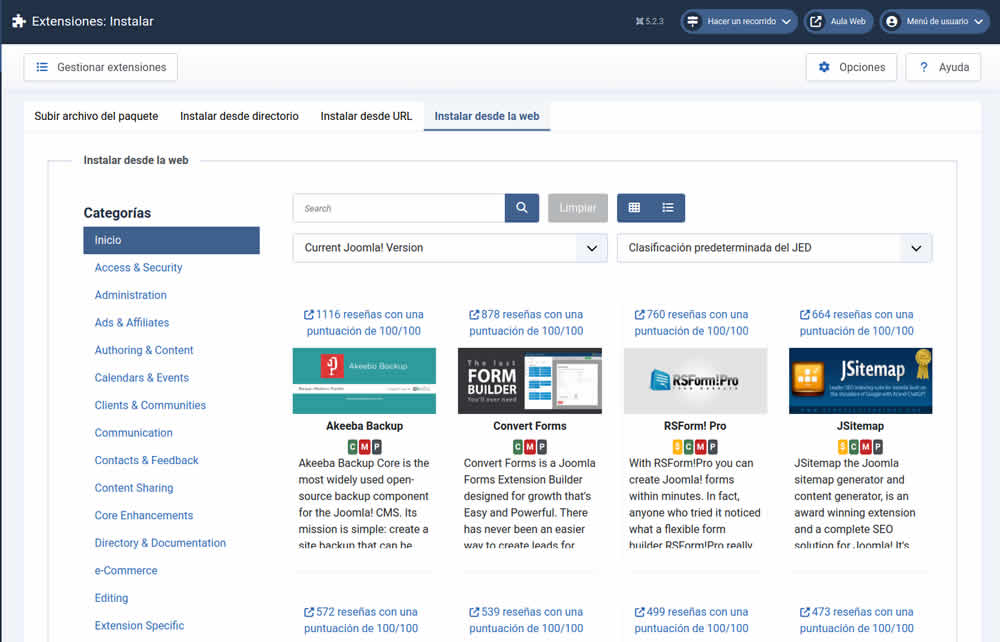1000x642 pixels.
Task: Open Opciones via the gear icon
Action: point(824,67)
